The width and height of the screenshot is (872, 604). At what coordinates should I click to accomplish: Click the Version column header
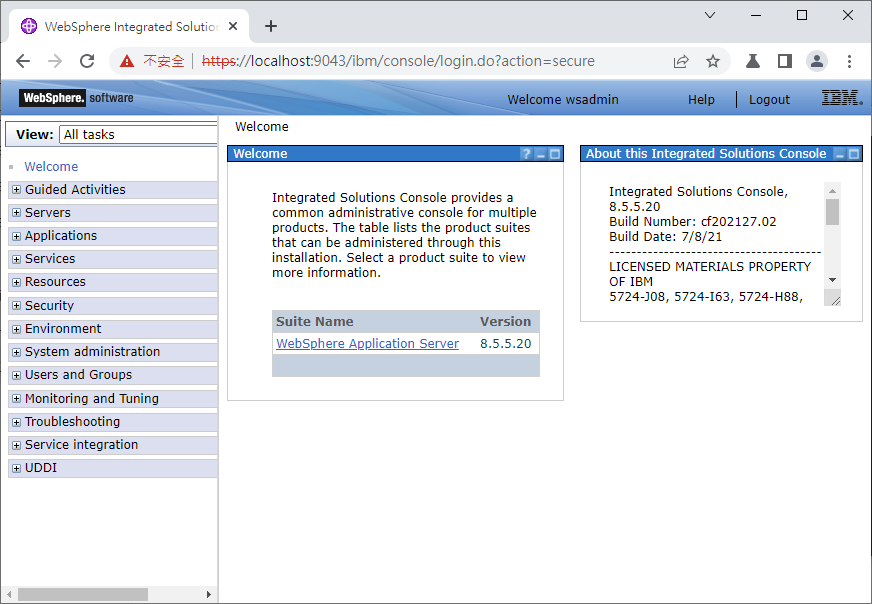point(505,321)
